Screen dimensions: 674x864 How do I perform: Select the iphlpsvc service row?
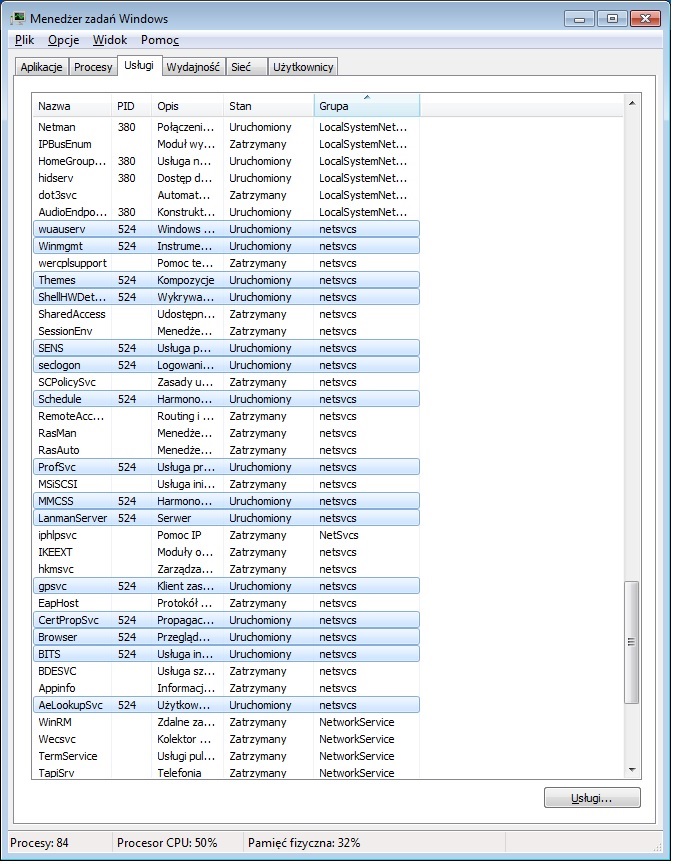(226, 536)
